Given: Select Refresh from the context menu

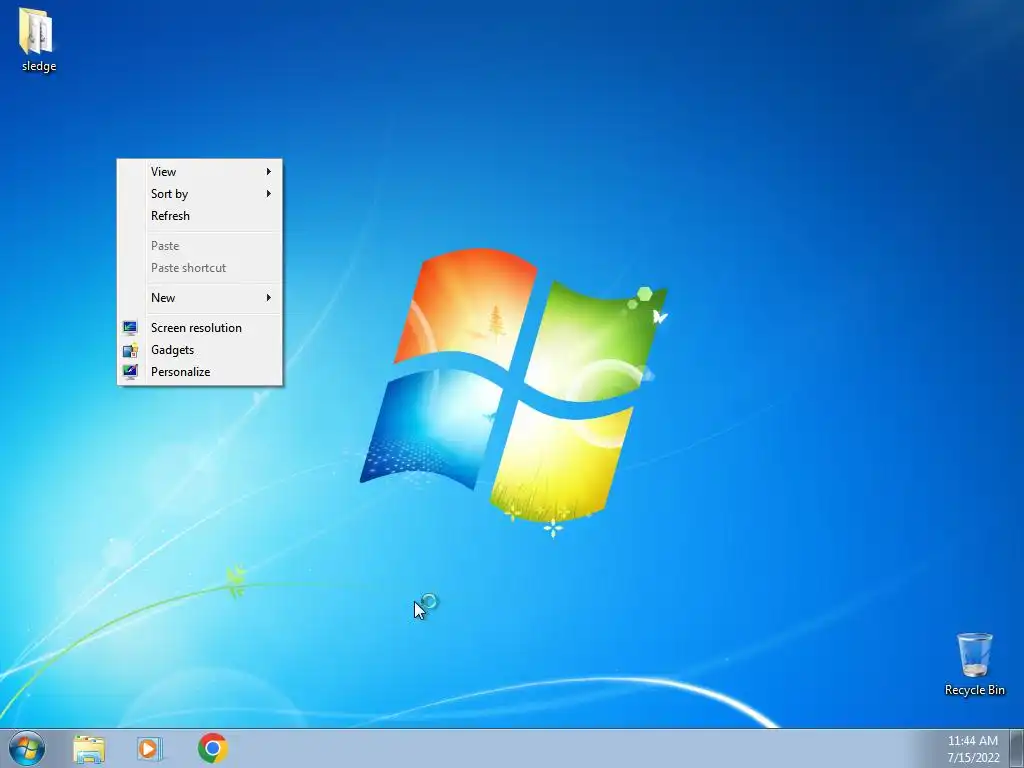Looking at the screenshot, I should pyautogui.click(x=200, y=216).
